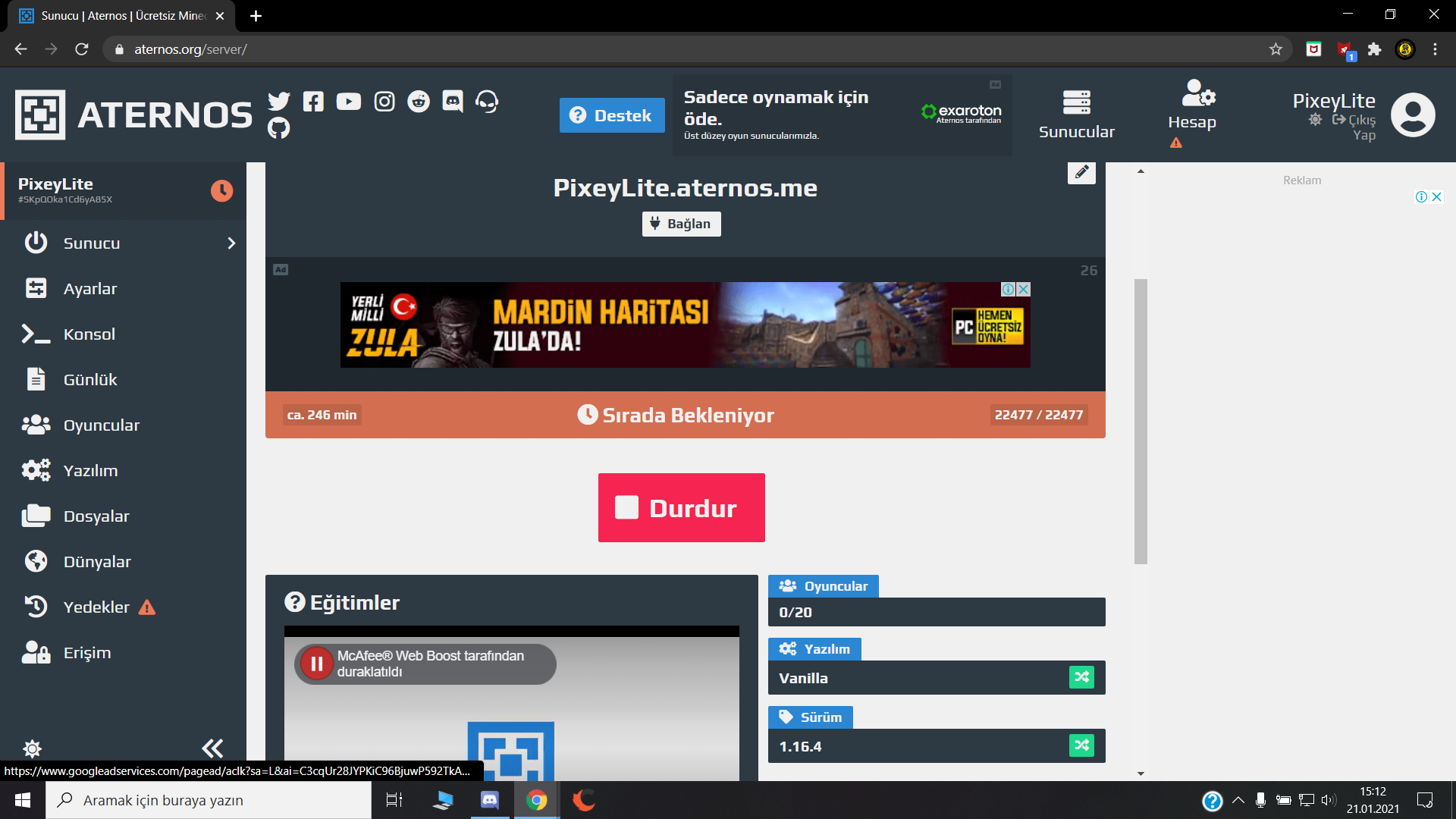
Task: Click the Windows taskbar search box
Action: click(209, 800)
